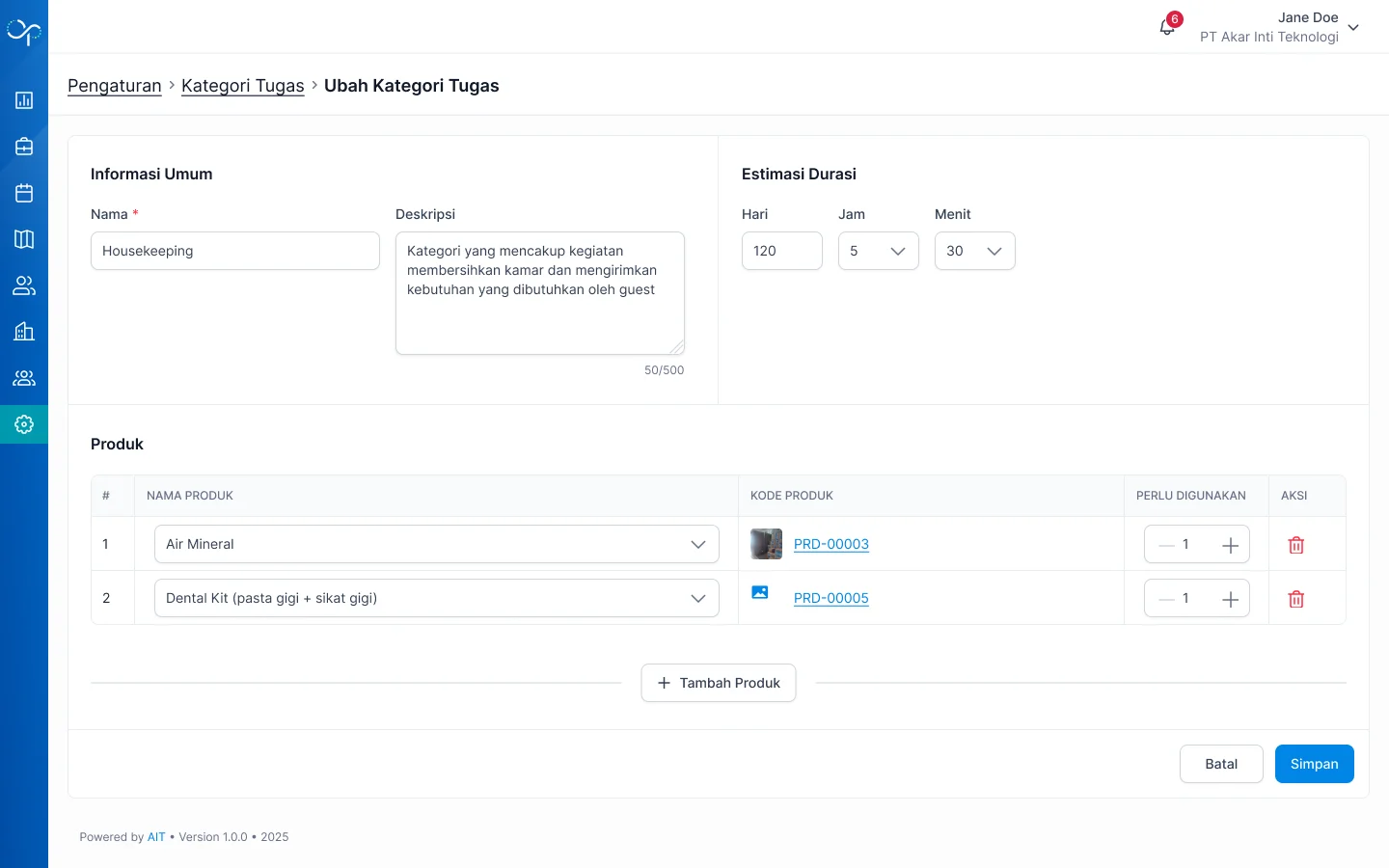Click the NAMA PRODUK column header
The image size is (1389, 868).
pos(190,496)
